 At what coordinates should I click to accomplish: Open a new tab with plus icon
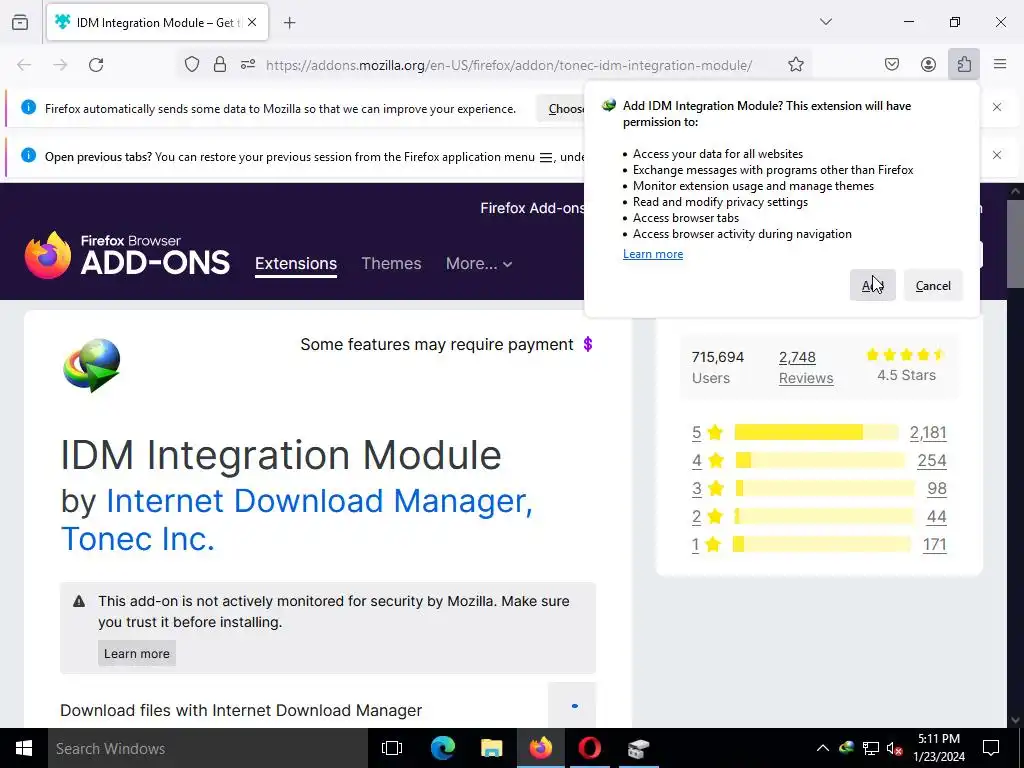[x=289, y=23]
